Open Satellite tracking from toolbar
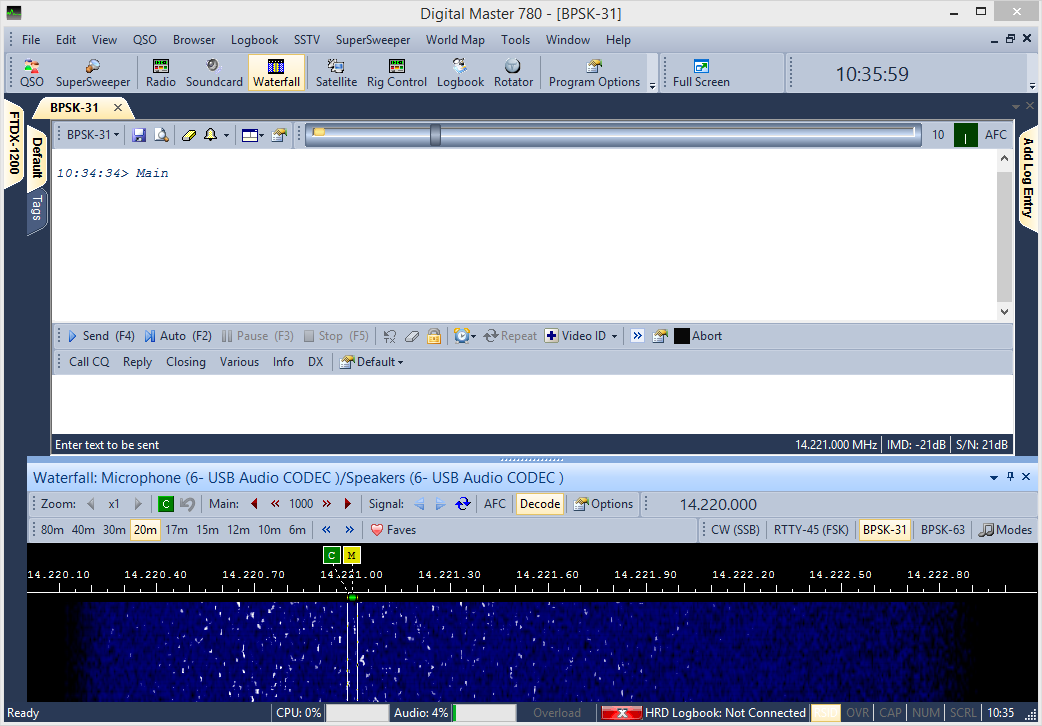 tap(336, 73)
